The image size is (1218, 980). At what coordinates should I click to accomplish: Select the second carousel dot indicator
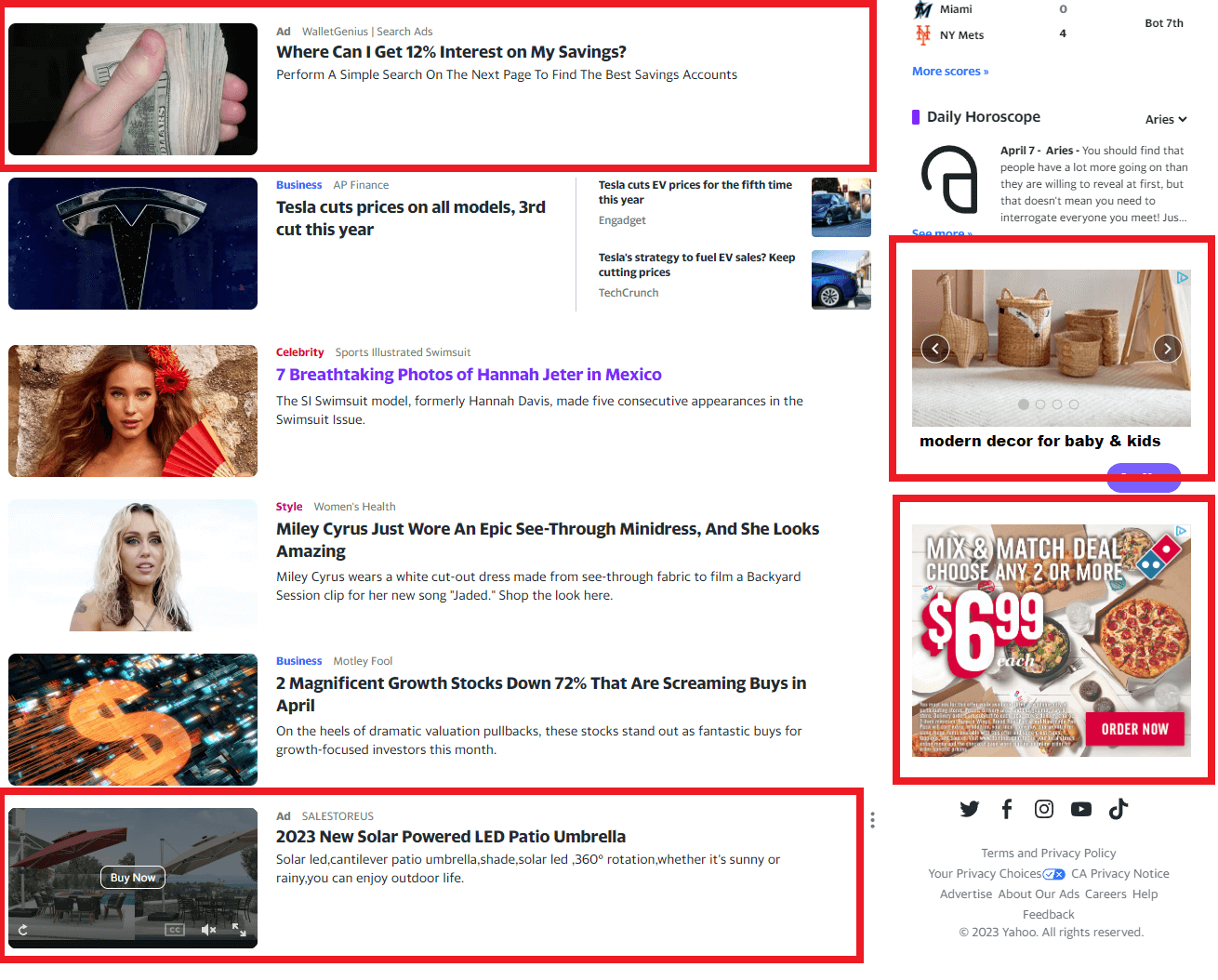point(1040,404)
